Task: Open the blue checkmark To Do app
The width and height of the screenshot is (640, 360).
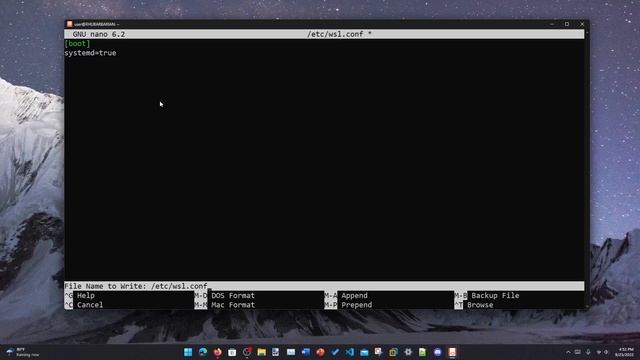Action: pos(335,352)
